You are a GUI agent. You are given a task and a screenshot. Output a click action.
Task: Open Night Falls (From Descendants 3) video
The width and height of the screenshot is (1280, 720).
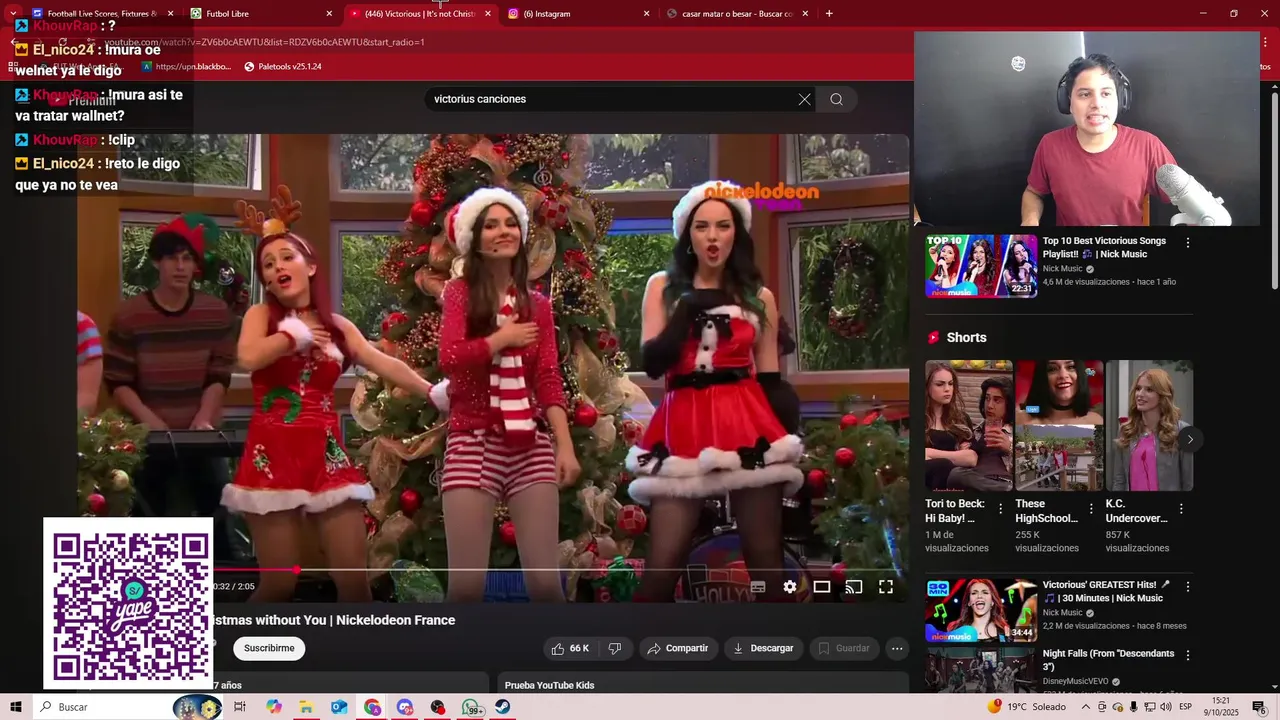click(x=1108, y=660)
